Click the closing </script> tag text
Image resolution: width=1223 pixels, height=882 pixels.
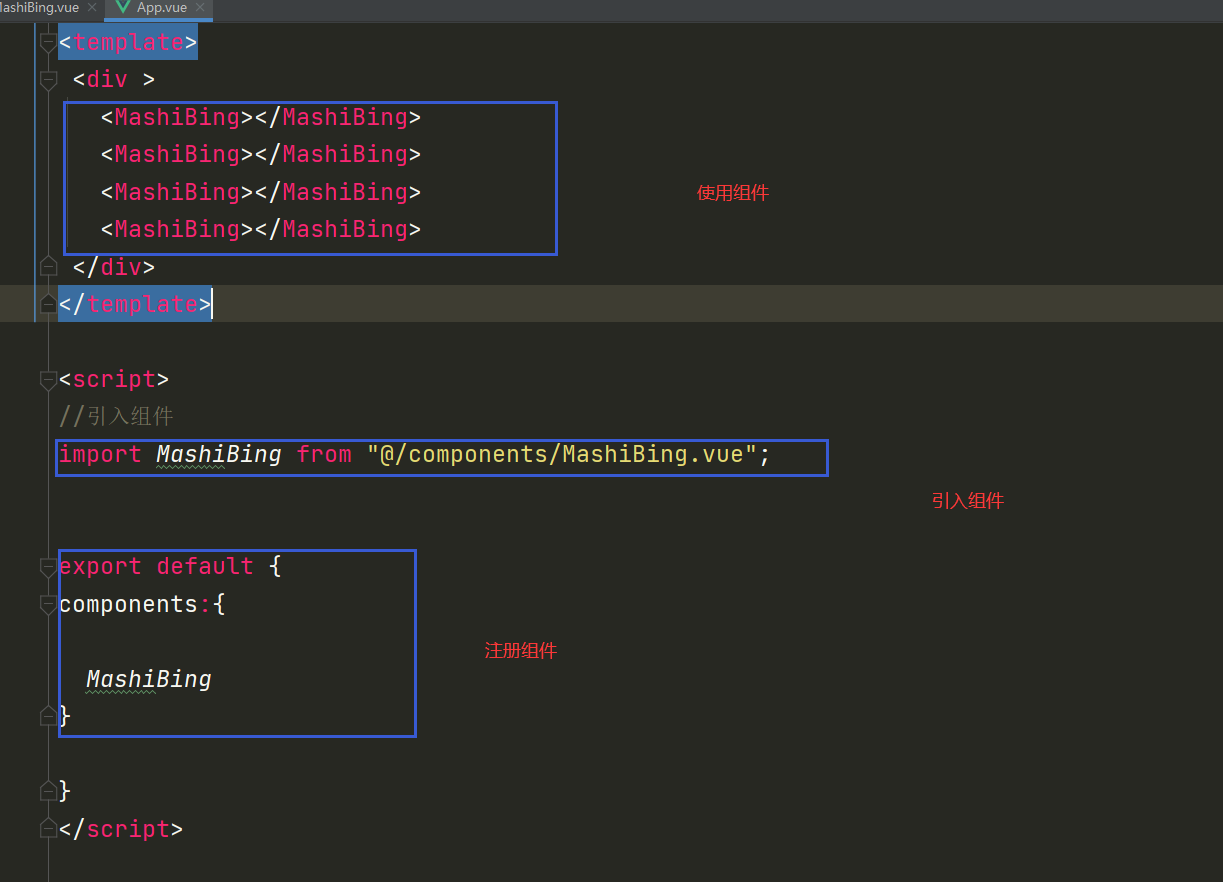pos(121,829)
